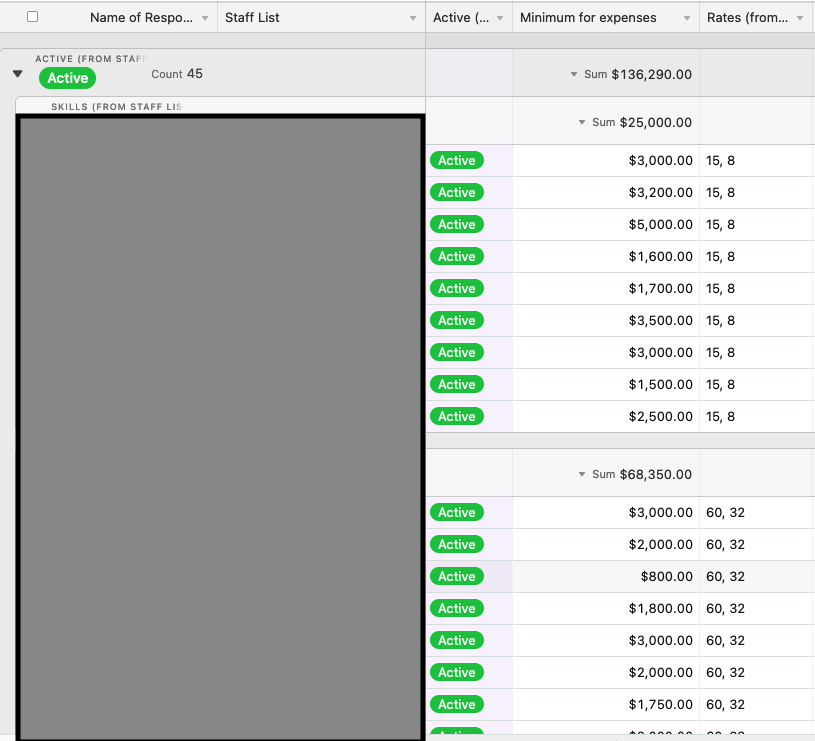Select rates cell 60, 32 in $800.00 row
Screen dimensions: 815x741
pyautogui.click(x=757, y=577)
